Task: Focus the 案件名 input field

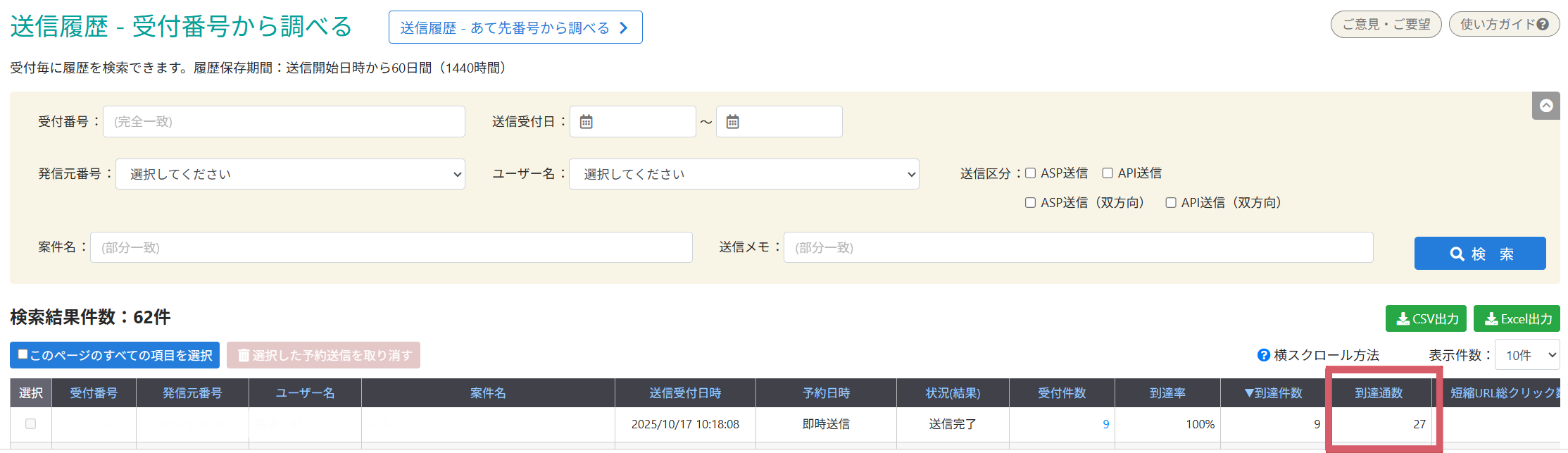Action: (x=391, y=247)
